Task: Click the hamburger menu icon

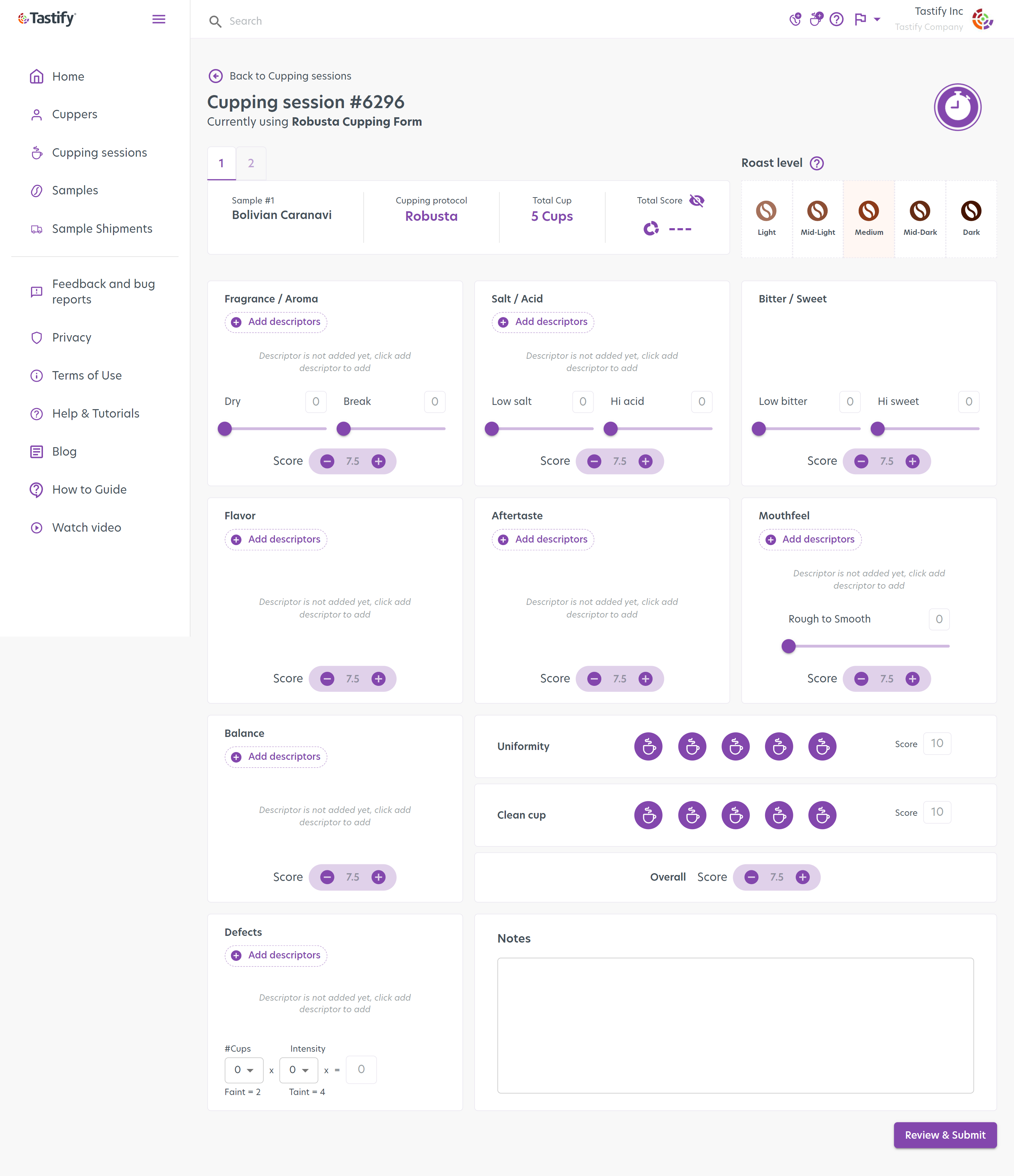Action: [x=159, y=19]
